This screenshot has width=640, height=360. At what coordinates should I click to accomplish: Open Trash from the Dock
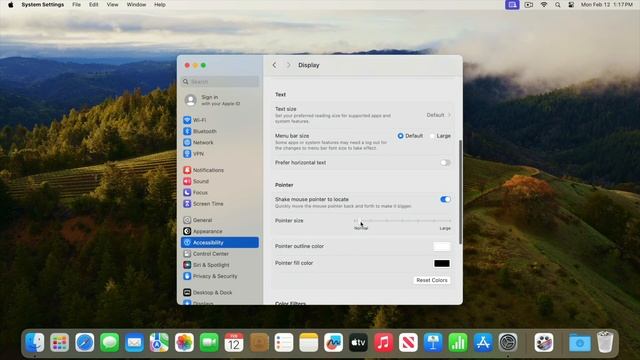(605, 342)
